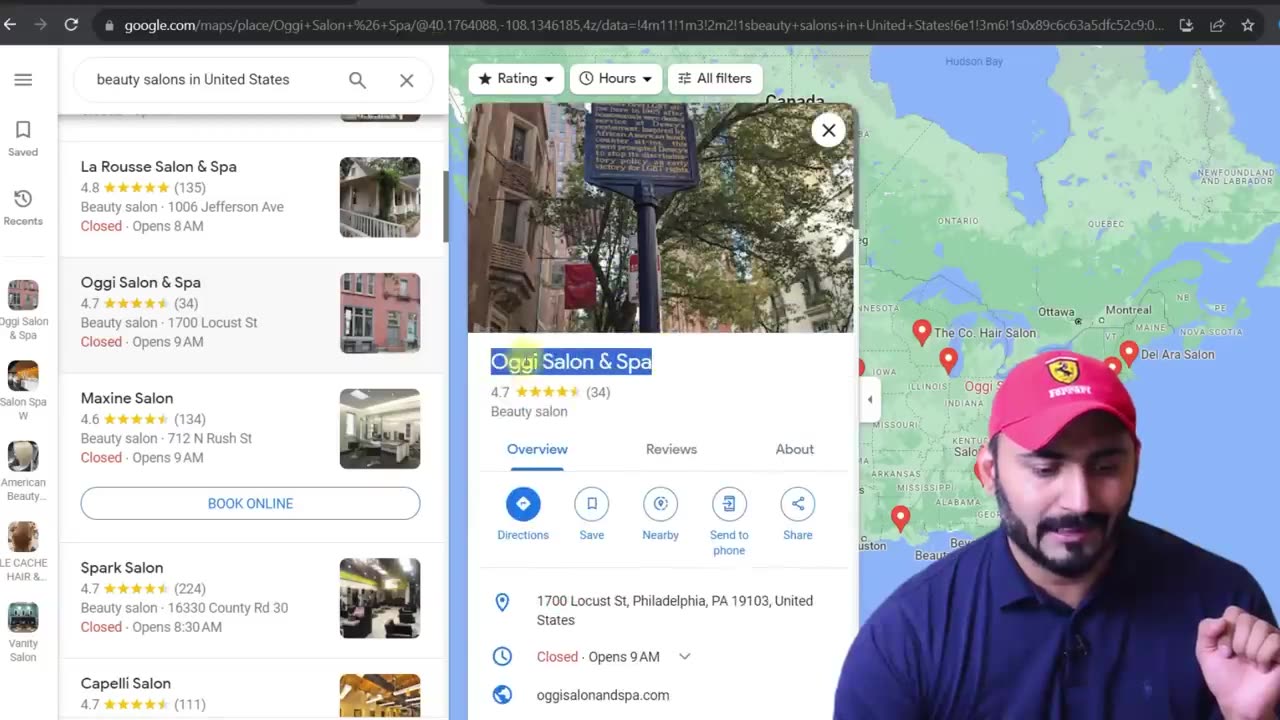This screenshot has height=720, width=1280.
Task: Click the location pin icon beside address
Action: click(502, 602)
